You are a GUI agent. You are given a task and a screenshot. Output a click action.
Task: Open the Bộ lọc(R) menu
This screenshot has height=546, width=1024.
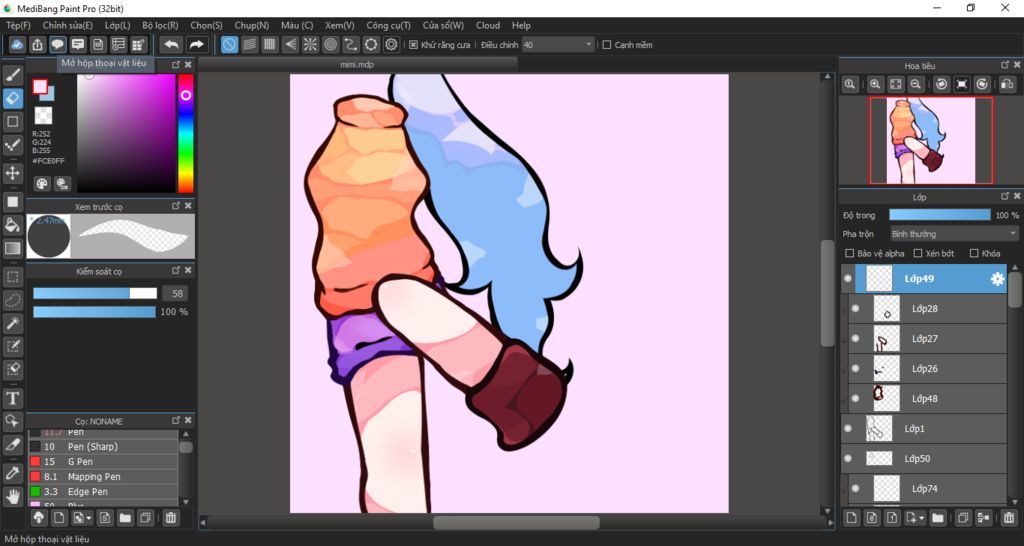pyautogui.click(x=160, y=25)
